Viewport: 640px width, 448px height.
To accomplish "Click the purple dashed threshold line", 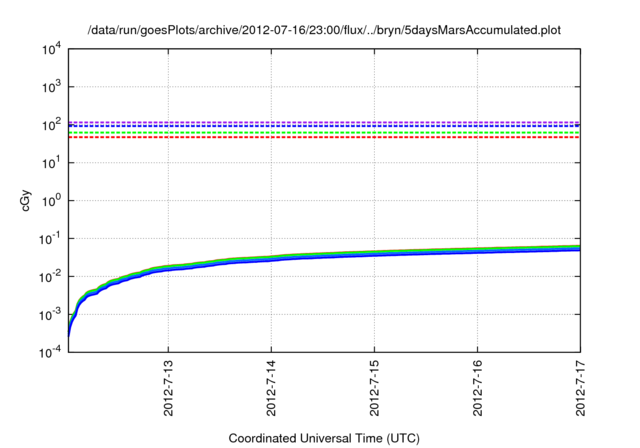I will click(x=324, y=122).
